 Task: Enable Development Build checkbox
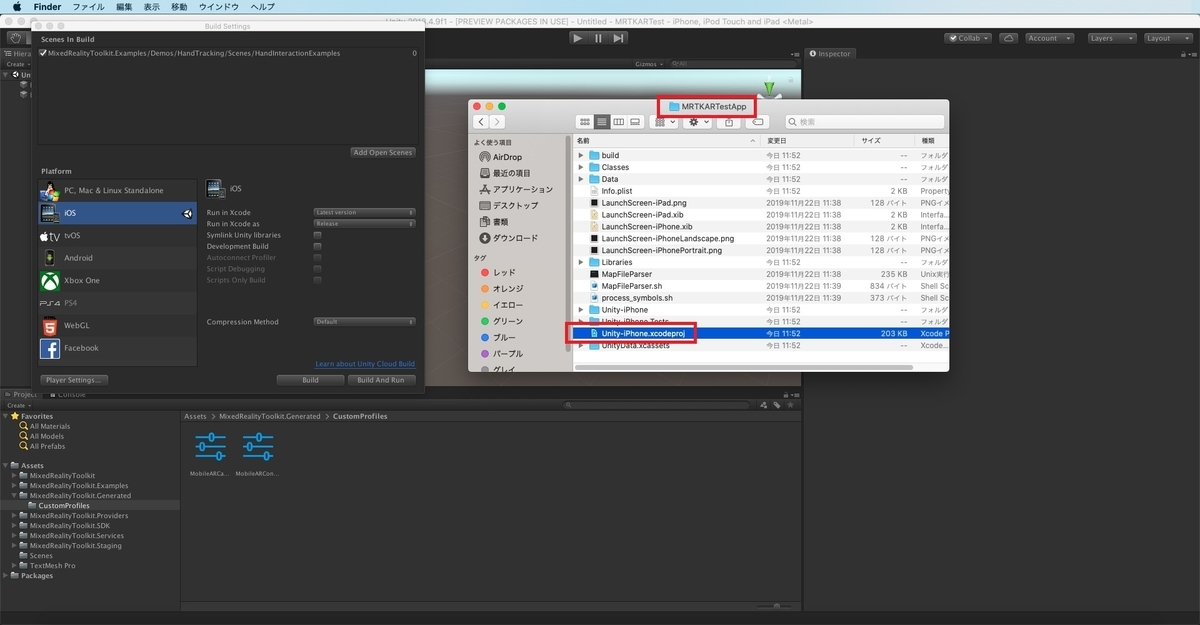point(318,246)
